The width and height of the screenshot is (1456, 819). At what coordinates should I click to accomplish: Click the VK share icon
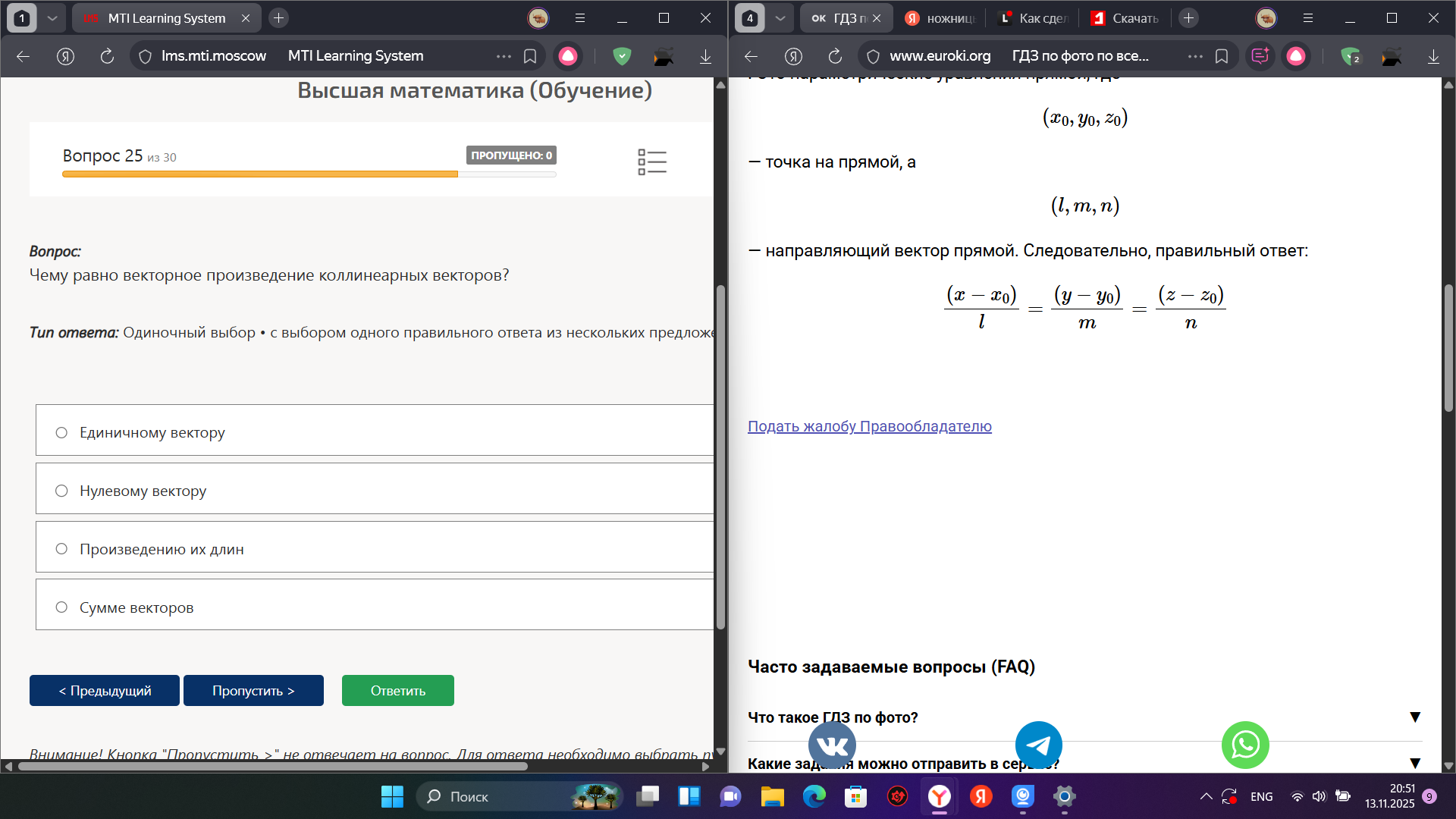point(832,745)
